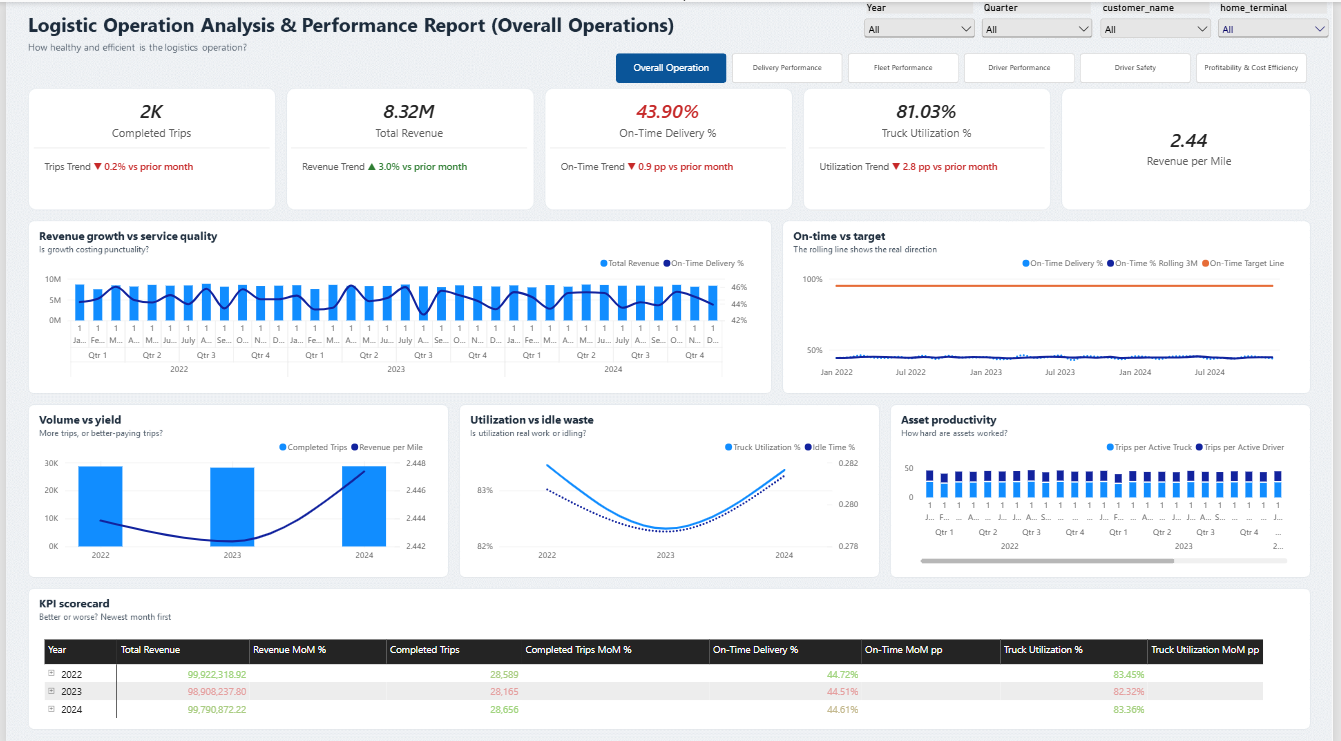Open the Quarter slicer dropdown
The width and height of the screenshot is (1341, 741).
(1036, 29)
